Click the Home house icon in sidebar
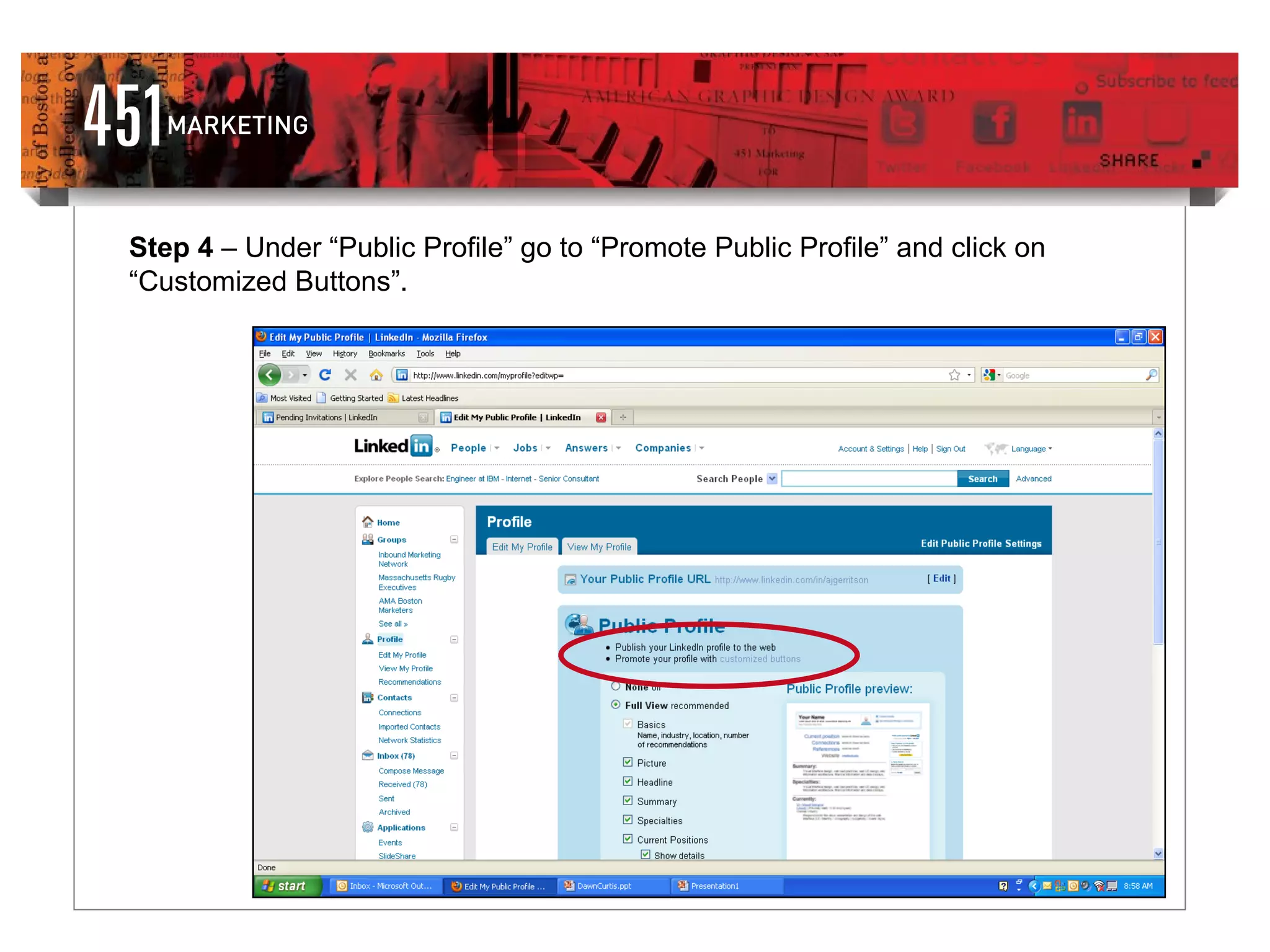This screenshot has width=1270, height=952. 368,522
